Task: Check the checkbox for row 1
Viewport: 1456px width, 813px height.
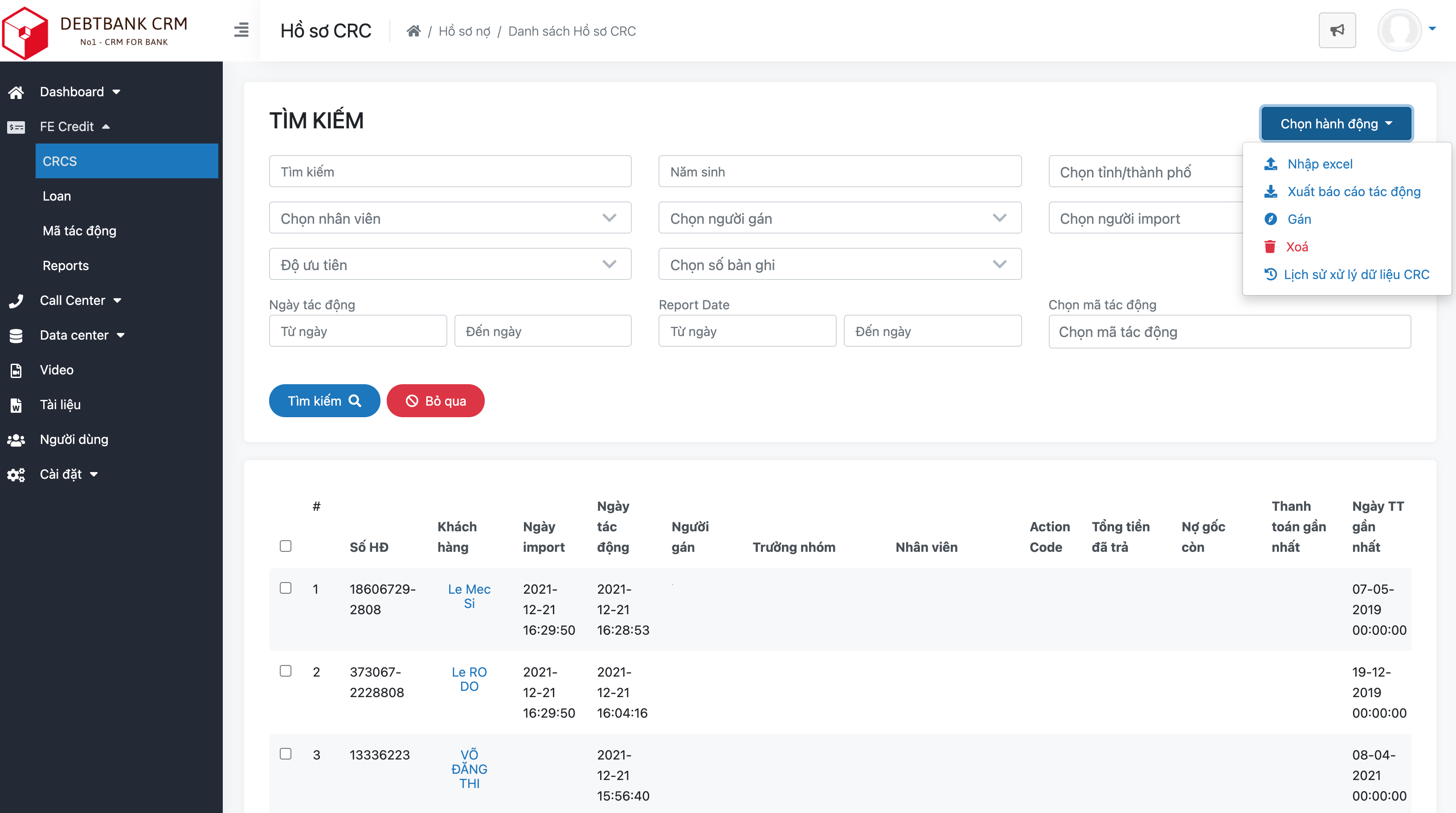Action: pyautogui.click(x=286, y=588)
